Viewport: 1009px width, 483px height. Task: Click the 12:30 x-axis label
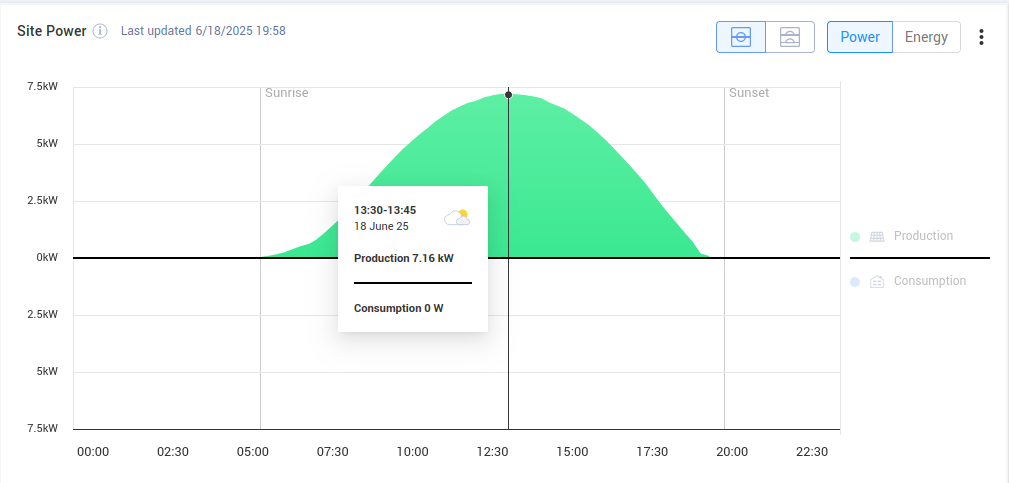(493, 452)
